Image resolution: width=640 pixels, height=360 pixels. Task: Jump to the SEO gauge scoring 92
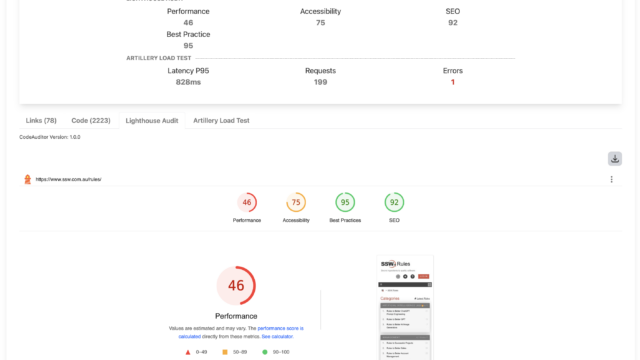[394, 208]
